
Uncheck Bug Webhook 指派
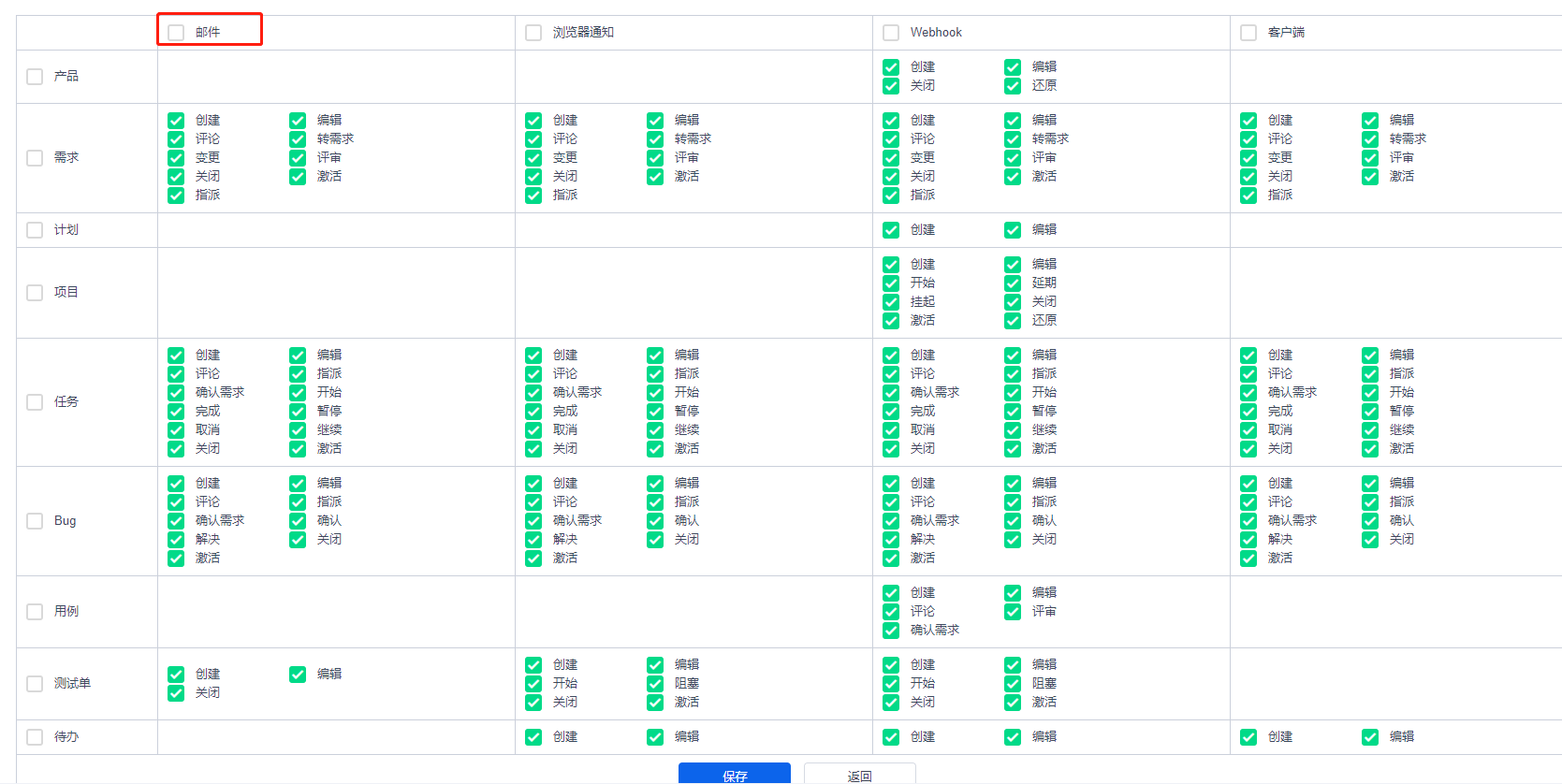coord(1013,502)
